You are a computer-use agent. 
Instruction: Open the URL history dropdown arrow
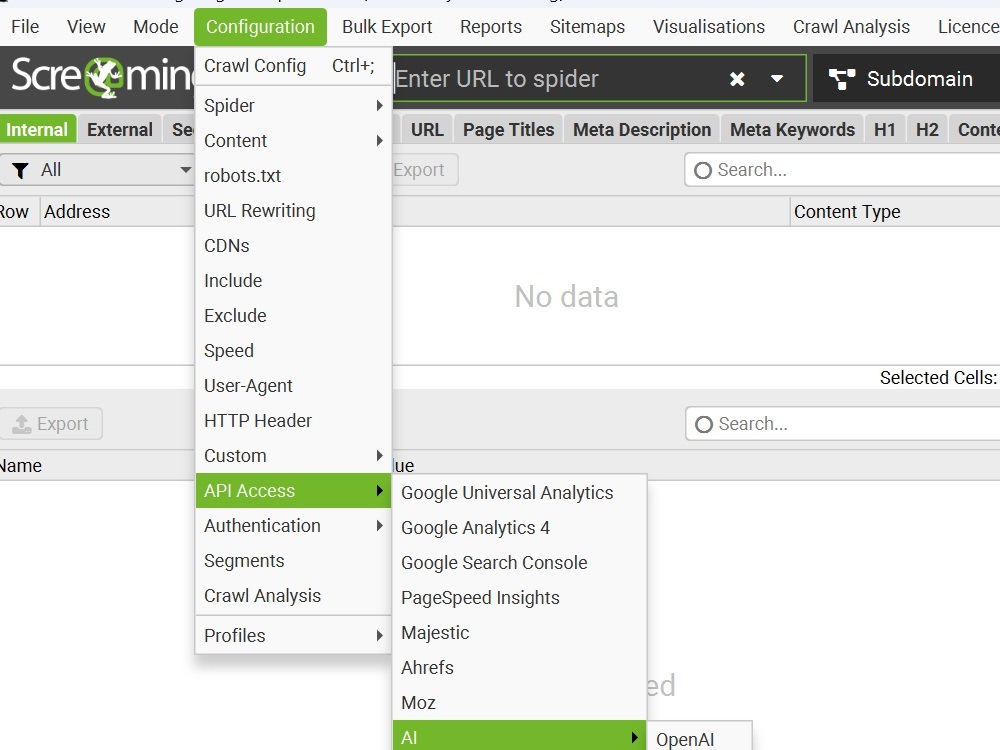tap(777, 79)
